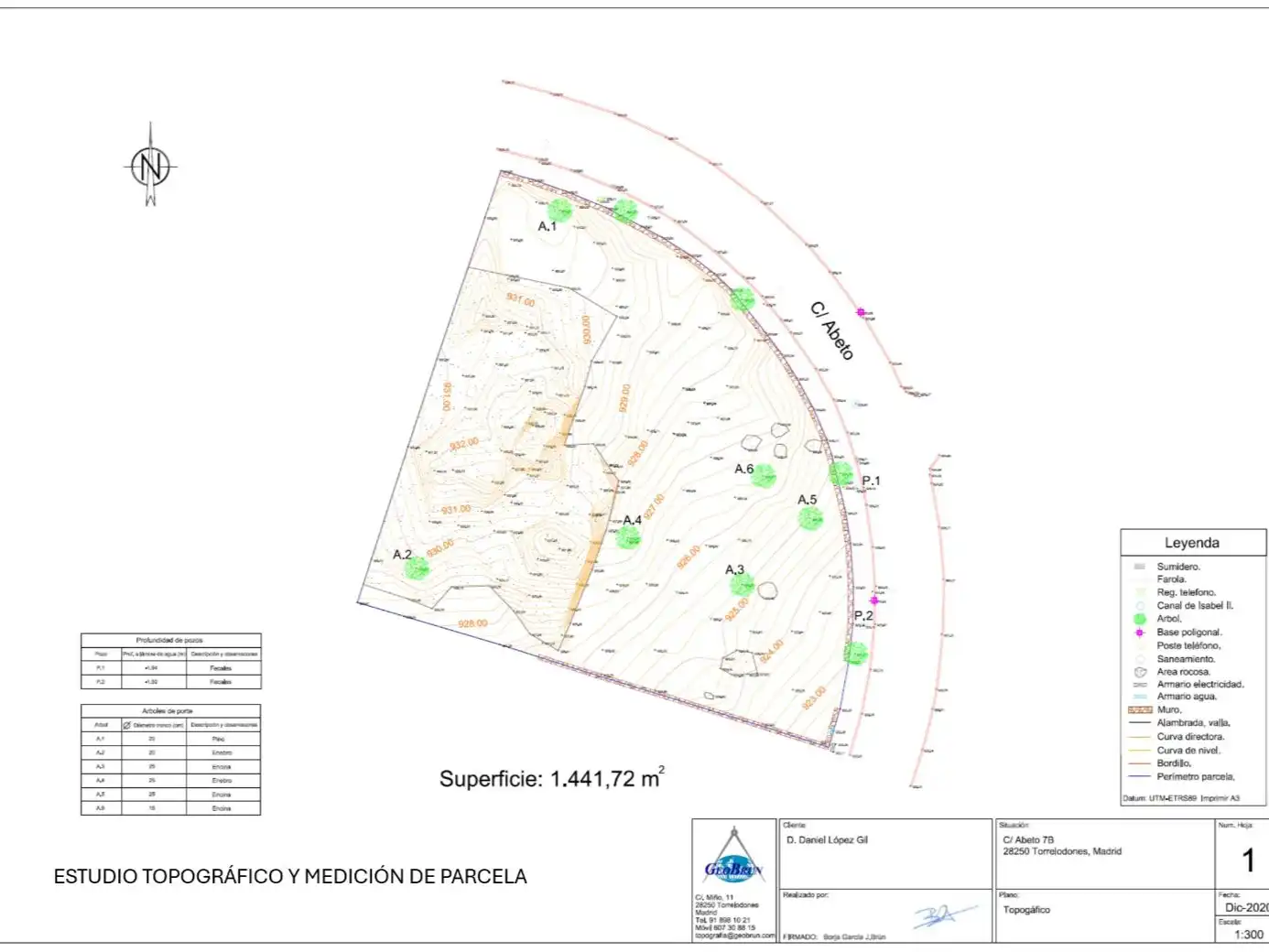
Task: Click the 'Canal de Isabel II.' legend entry
Action: point(1195,605)
